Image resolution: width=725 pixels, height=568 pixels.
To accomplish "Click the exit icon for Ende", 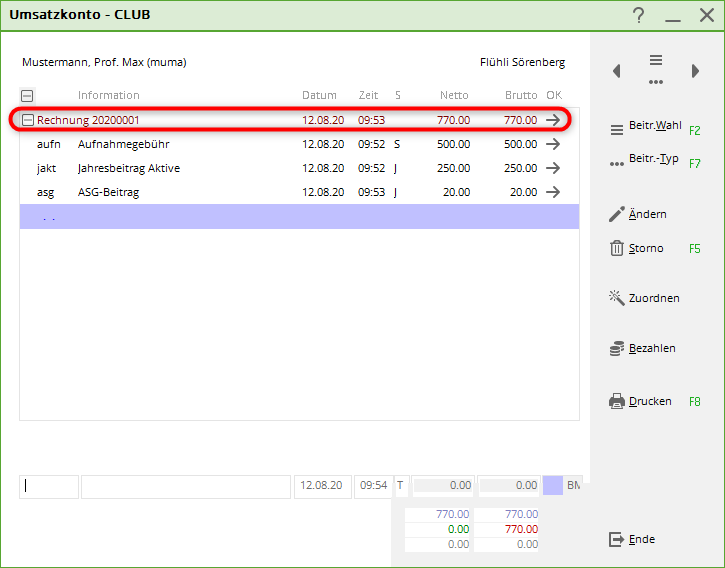I will tap(617, 540).
